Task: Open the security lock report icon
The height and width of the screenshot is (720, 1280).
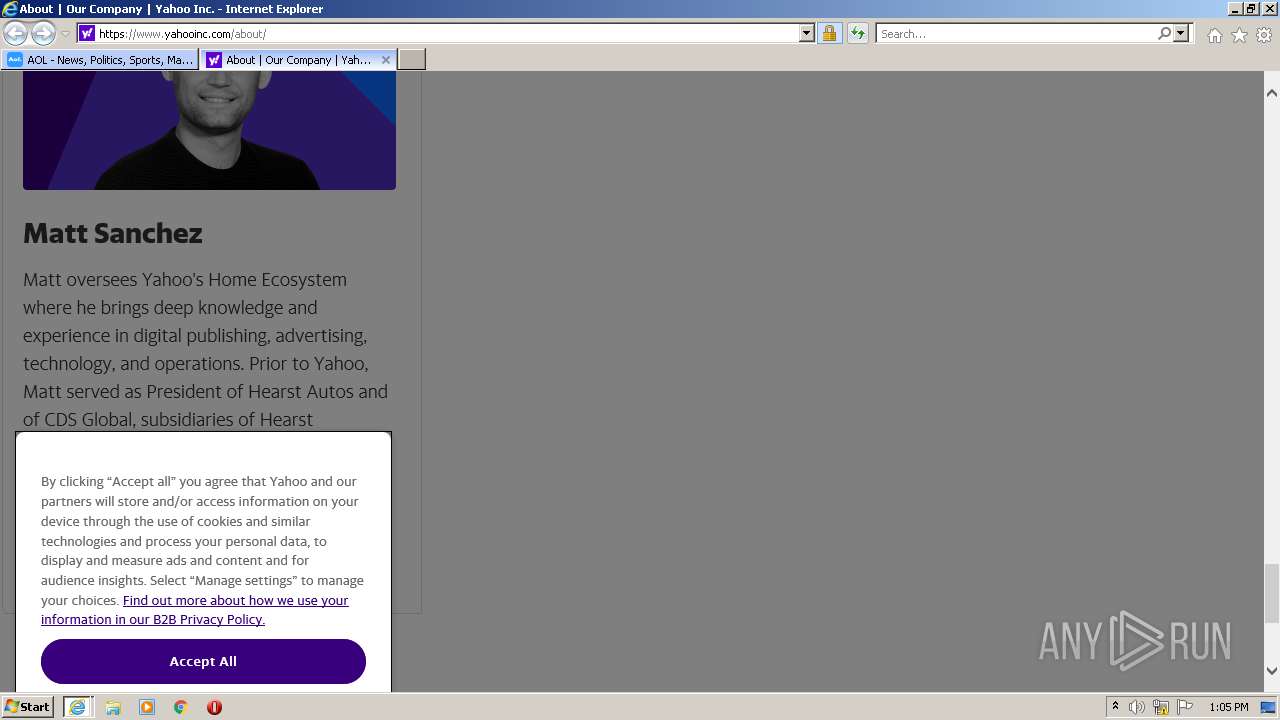Action: (829, 33)
